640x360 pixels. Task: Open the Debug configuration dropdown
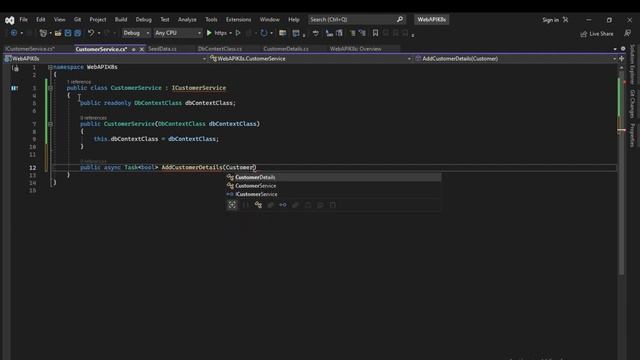(136, 33)
